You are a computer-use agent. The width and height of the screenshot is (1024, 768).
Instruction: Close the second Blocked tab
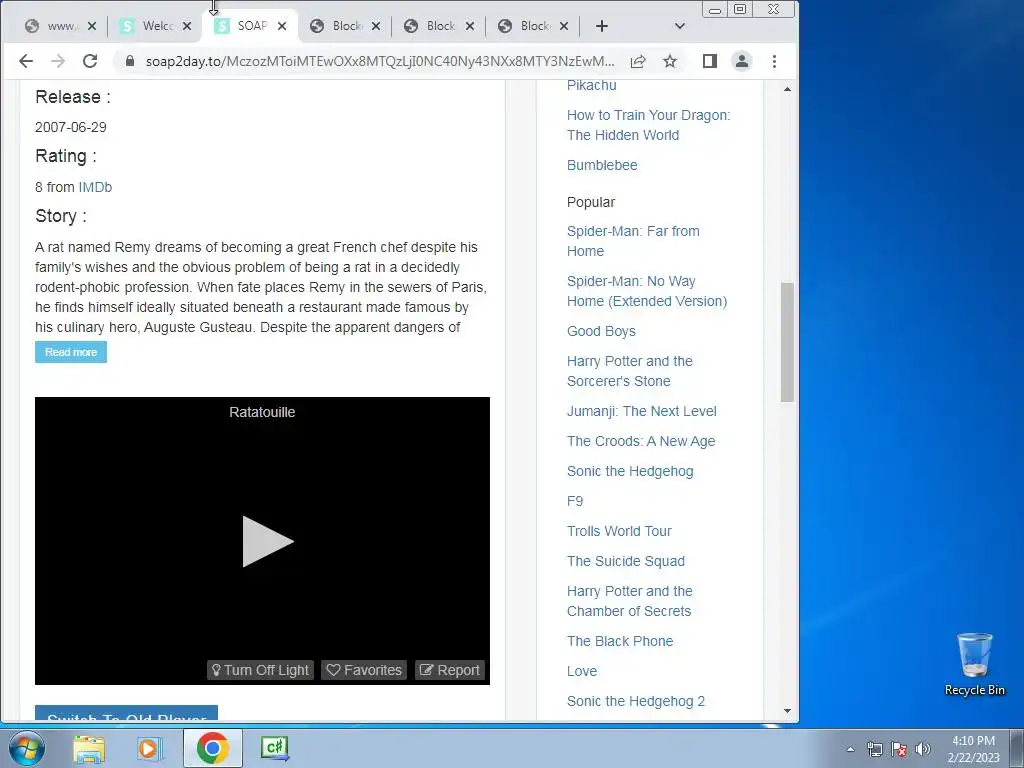[x=470, y=26]
